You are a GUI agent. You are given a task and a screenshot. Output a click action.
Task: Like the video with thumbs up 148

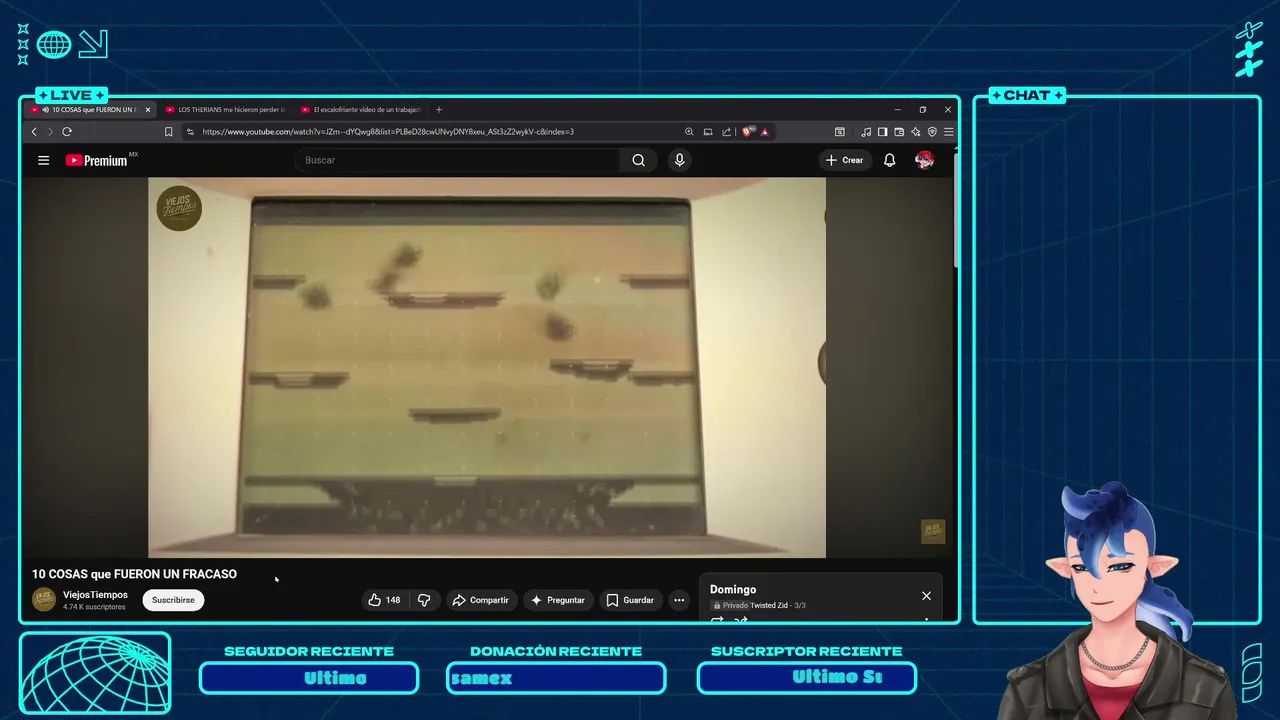(x=384, y=600)
